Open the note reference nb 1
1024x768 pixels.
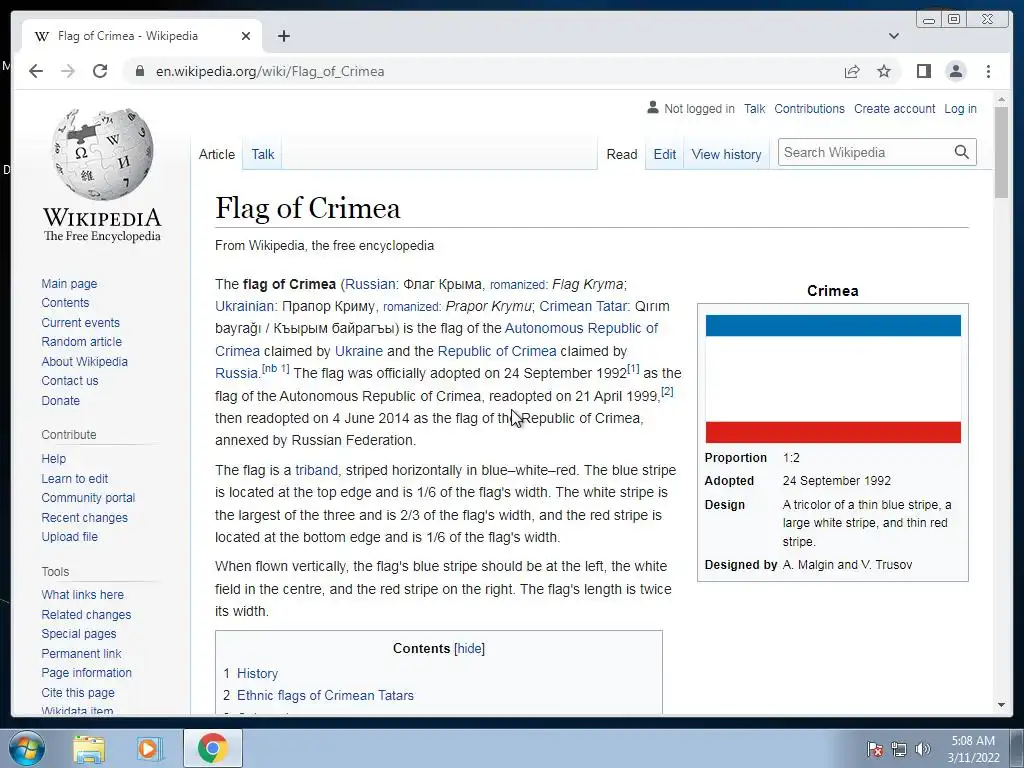[276, 369]
